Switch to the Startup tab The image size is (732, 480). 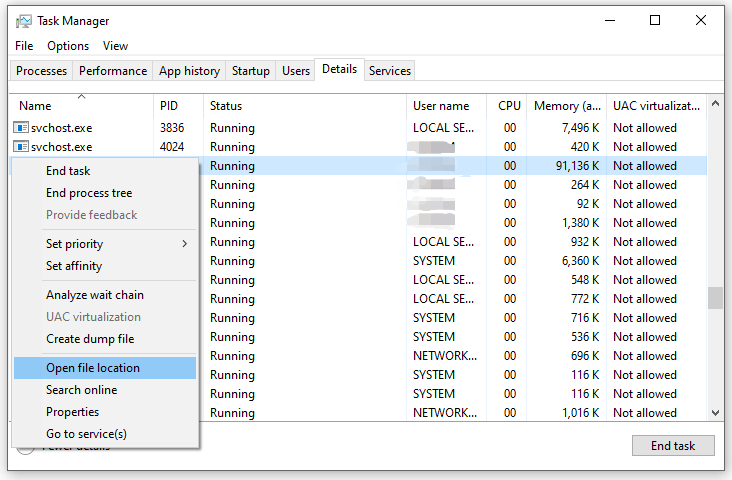tap(251, 71)
